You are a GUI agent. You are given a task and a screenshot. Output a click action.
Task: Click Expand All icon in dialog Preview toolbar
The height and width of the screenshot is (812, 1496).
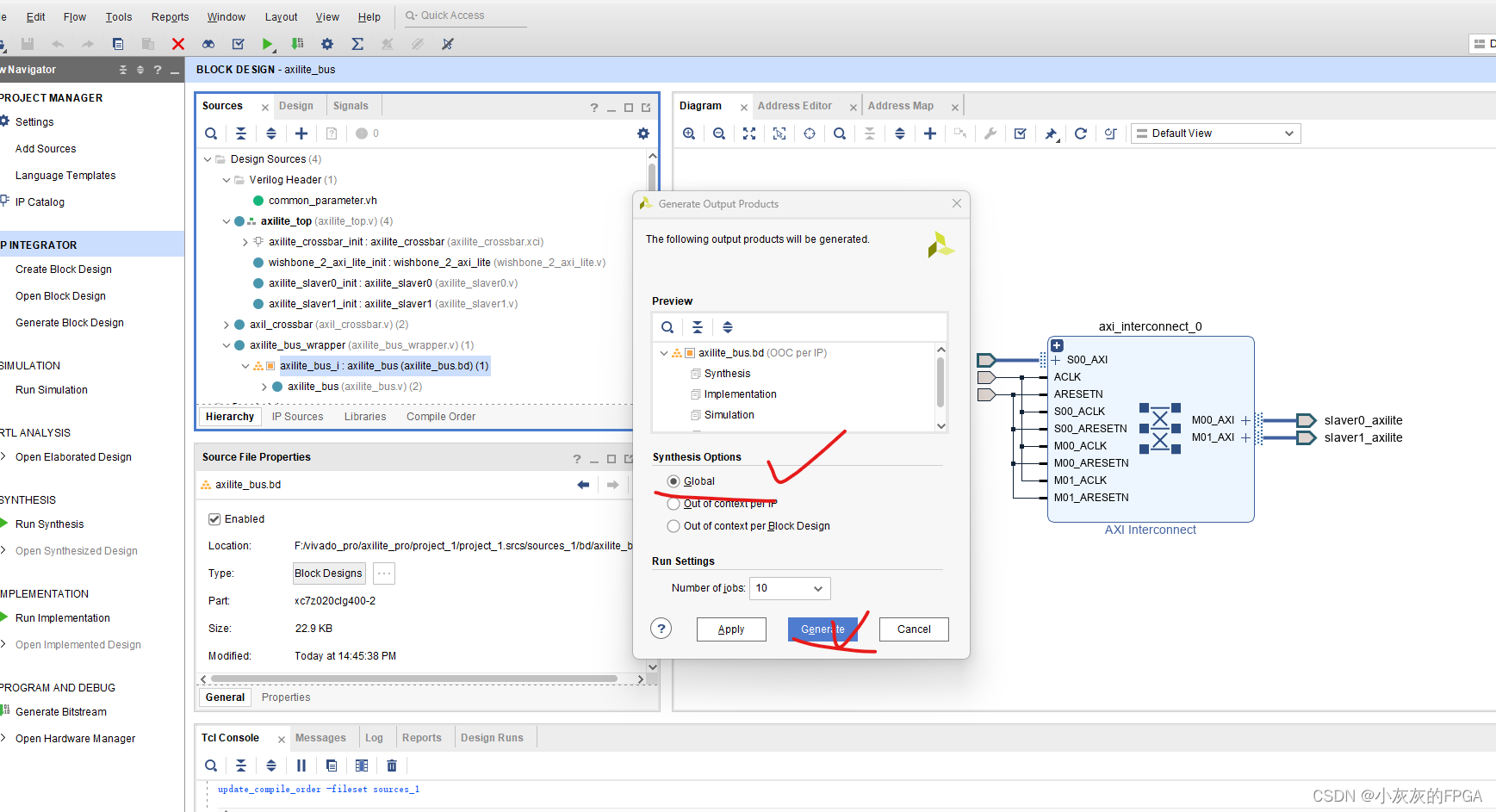(728, 327)
